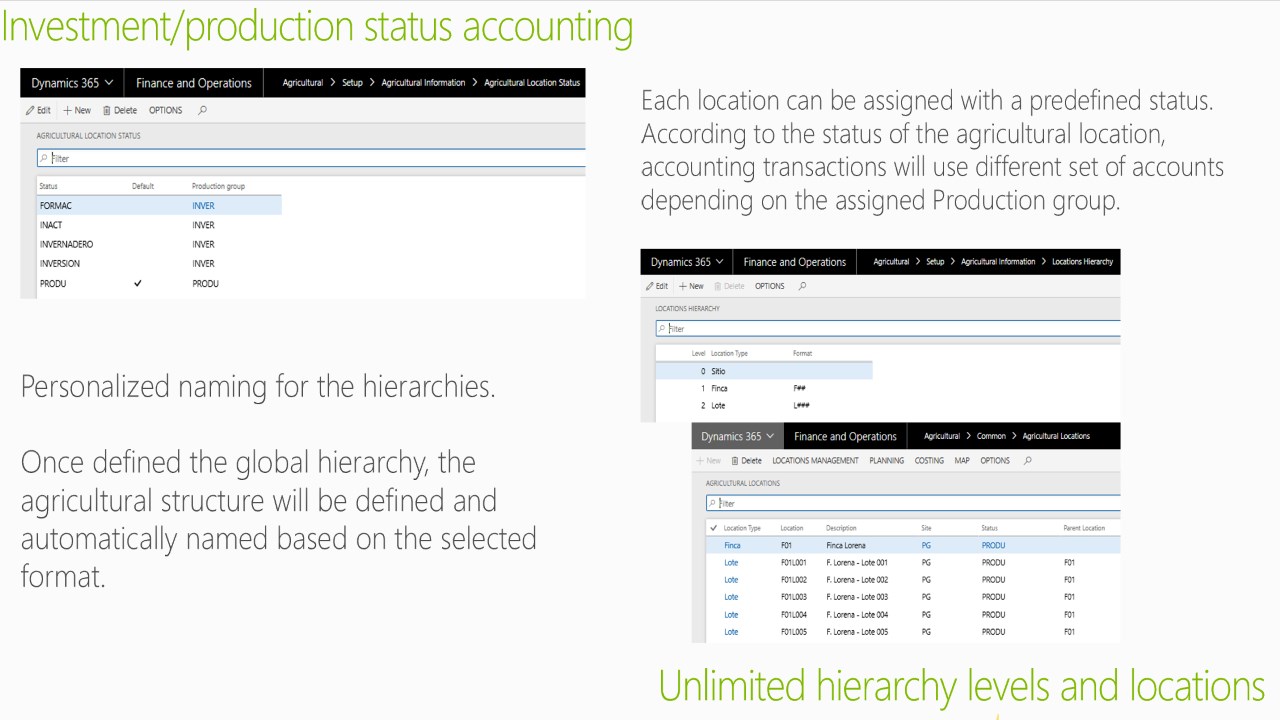Click Finance and Operations in Agricultural Location Status window

pos(194,83)
